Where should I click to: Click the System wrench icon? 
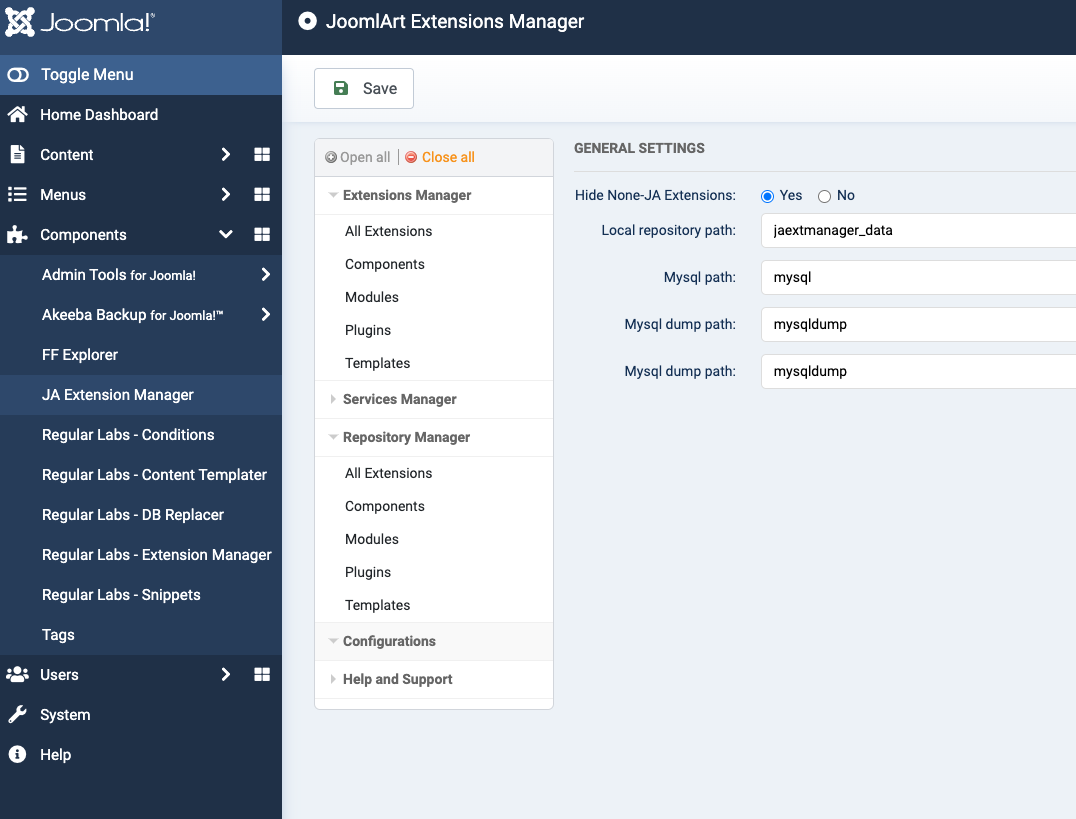[x=17, y=714]
